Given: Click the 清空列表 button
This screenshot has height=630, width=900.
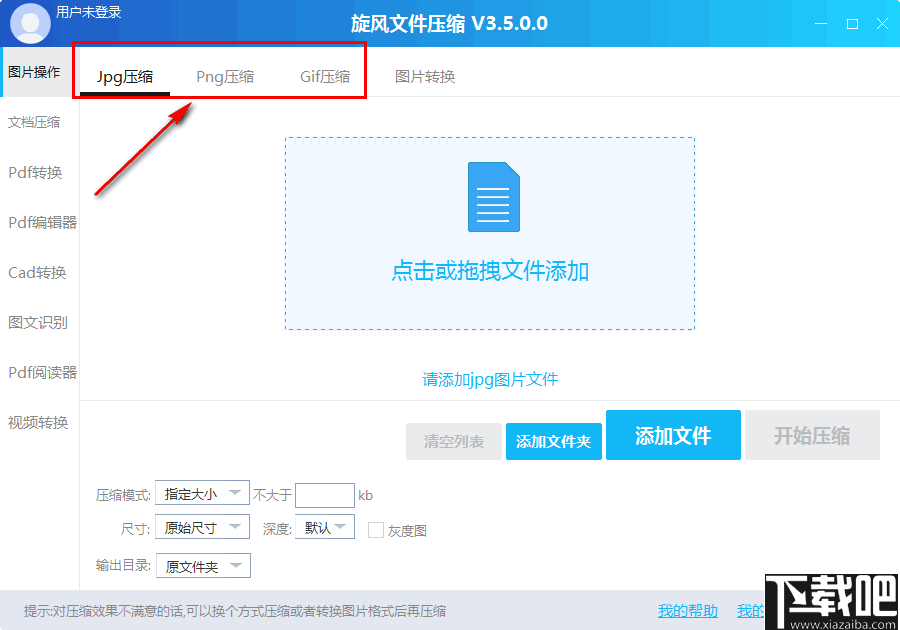Looking at the screenshot, I should [x=453, y=441].
